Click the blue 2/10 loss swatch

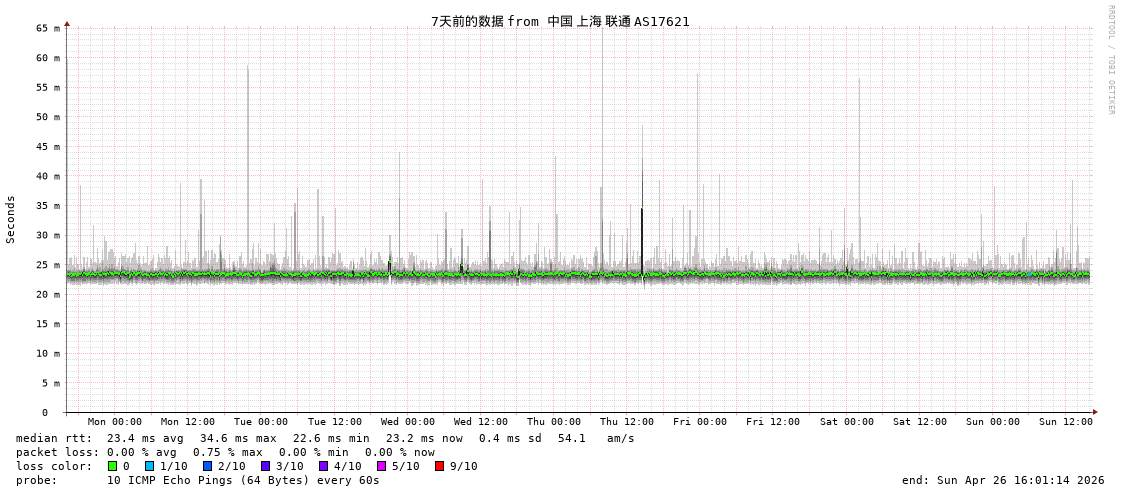tap(207, 466)
